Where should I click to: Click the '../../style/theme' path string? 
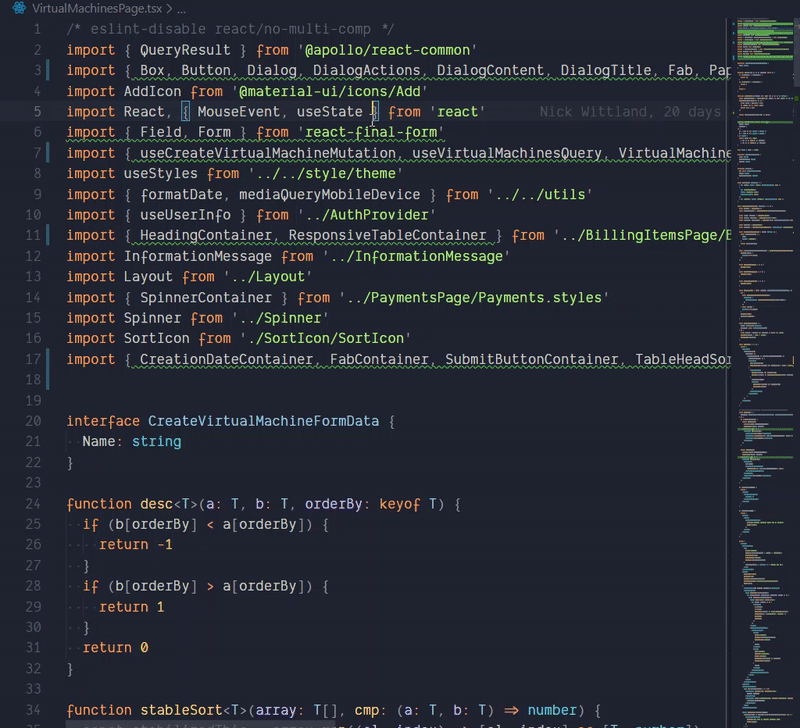pyautogui.click(x=326, y=173)
